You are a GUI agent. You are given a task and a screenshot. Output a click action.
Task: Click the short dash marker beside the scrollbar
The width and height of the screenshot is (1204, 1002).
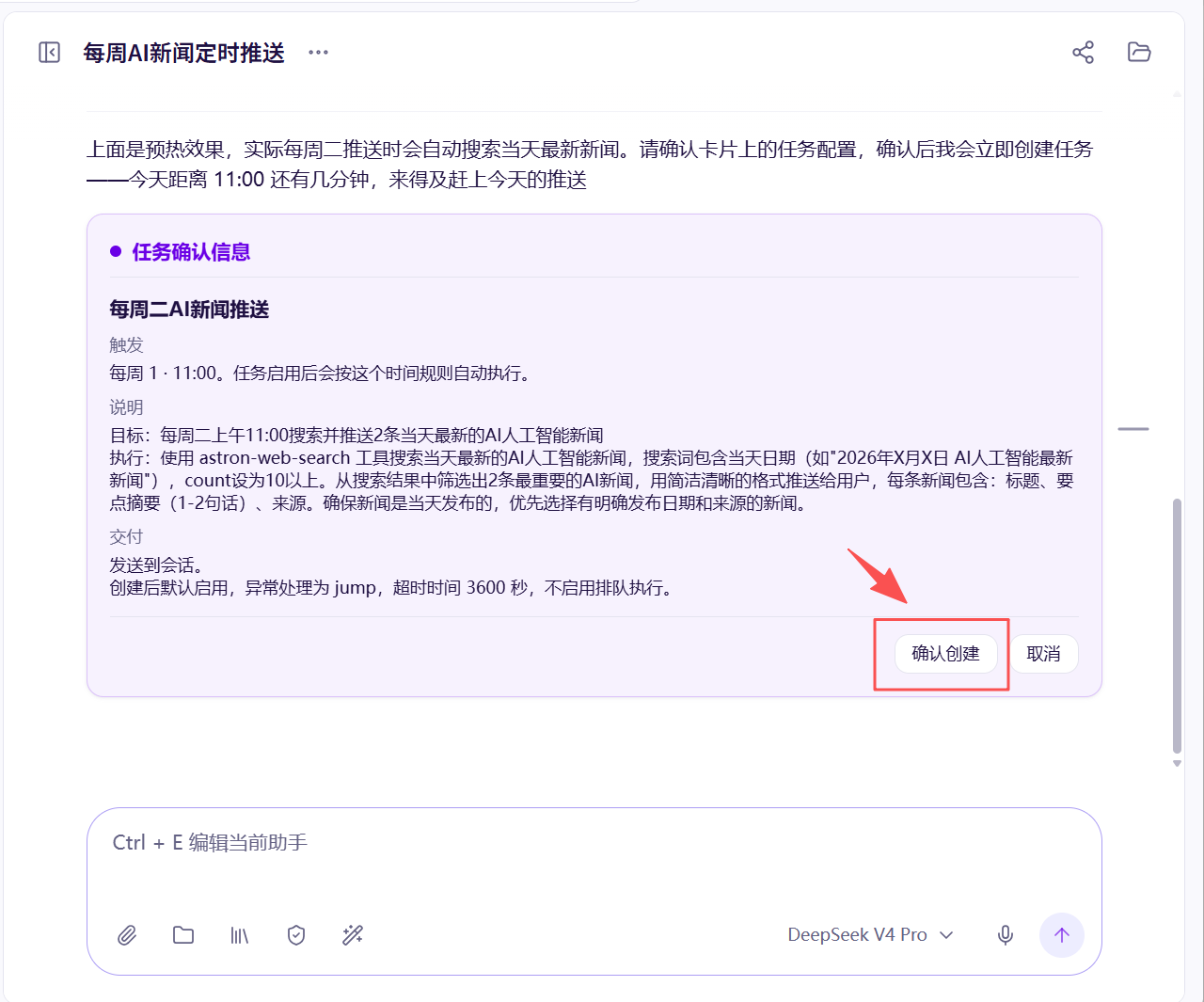[x=1133, y=429]
